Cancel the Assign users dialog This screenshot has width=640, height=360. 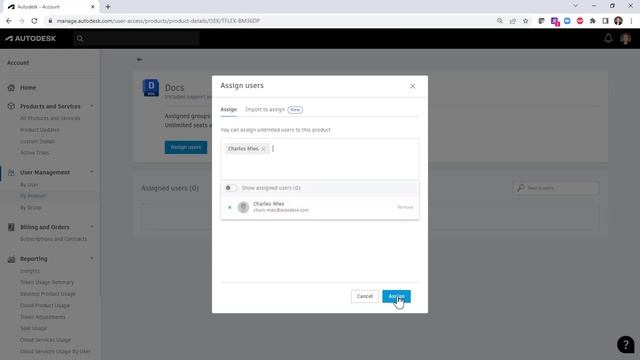click(x=364, y=296)
